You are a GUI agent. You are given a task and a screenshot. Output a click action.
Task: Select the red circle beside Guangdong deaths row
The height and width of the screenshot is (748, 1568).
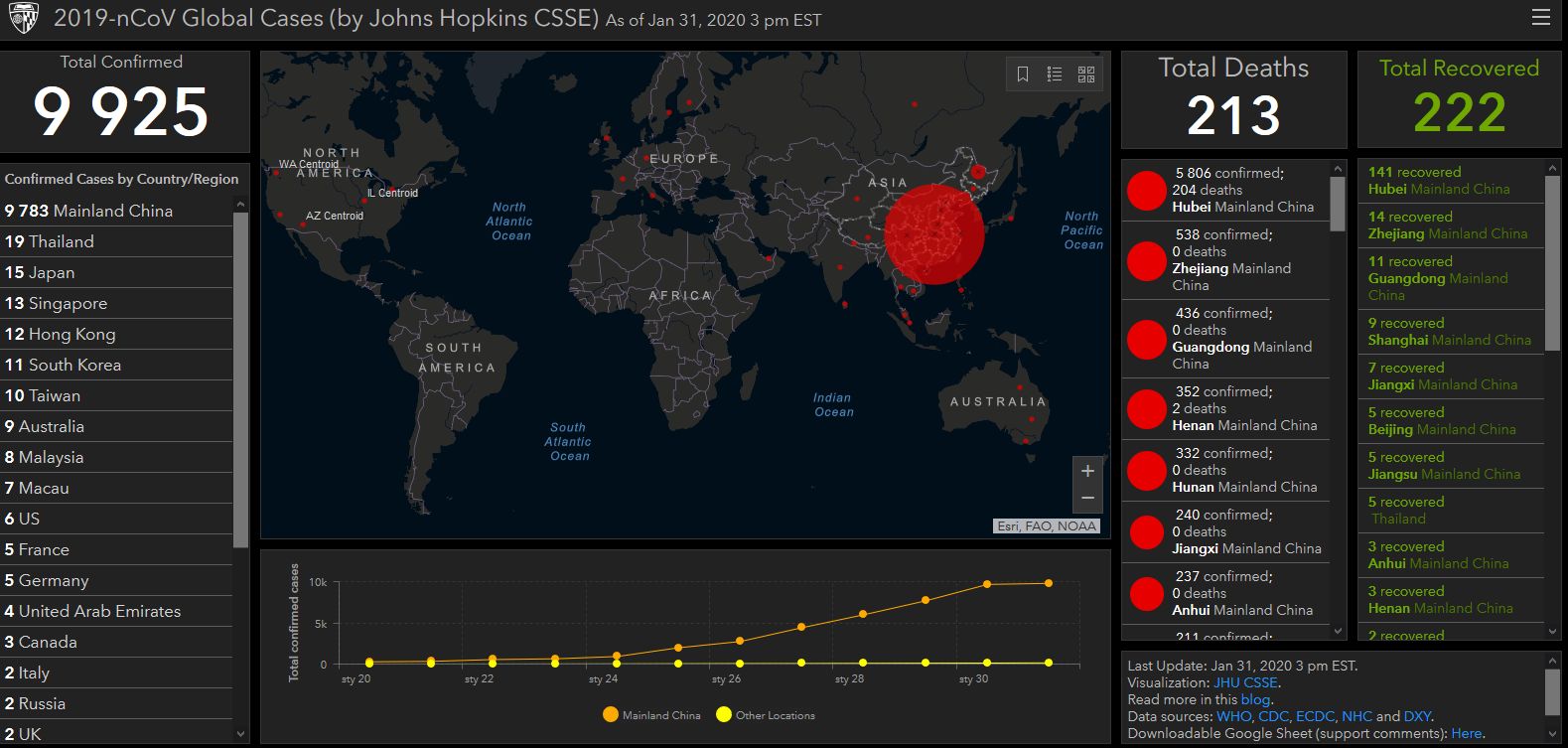coord(1146,340)
